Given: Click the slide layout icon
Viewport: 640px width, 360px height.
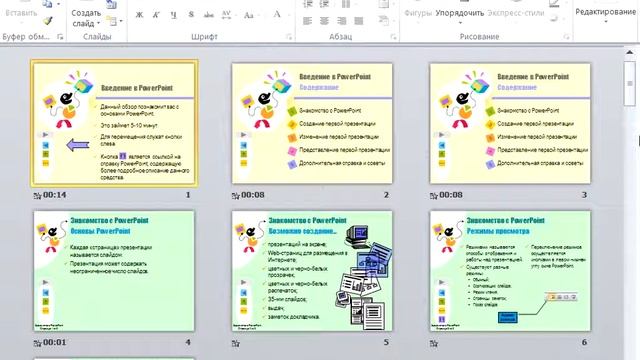Looking at the screenshot, I should click(x=111, y=20).
